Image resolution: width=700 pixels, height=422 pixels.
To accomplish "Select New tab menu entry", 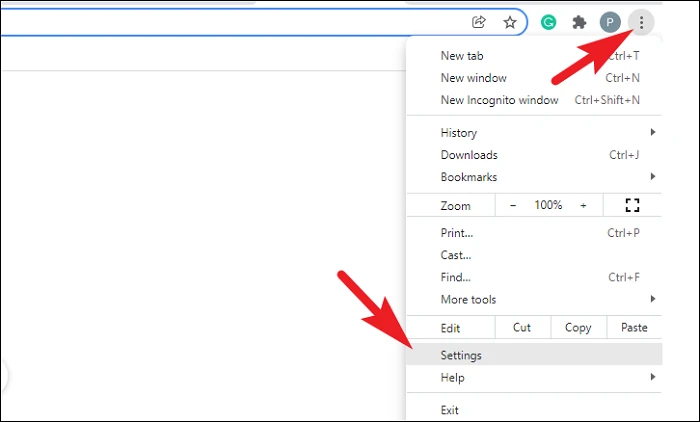I will pyautogui.click(x=534, y=56).
